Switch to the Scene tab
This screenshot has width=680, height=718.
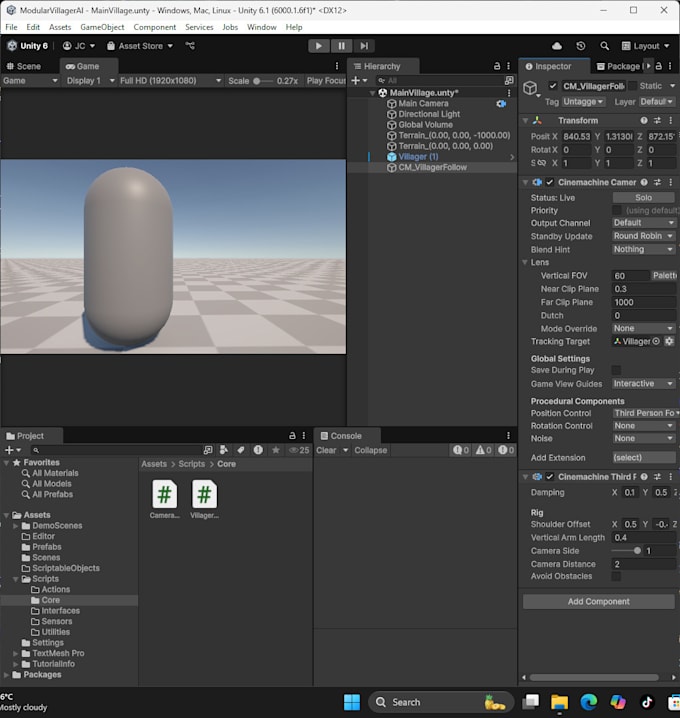click(24, 66)
